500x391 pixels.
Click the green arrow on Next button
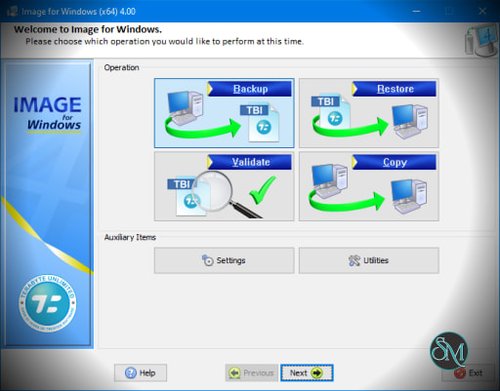pos(317,373)
